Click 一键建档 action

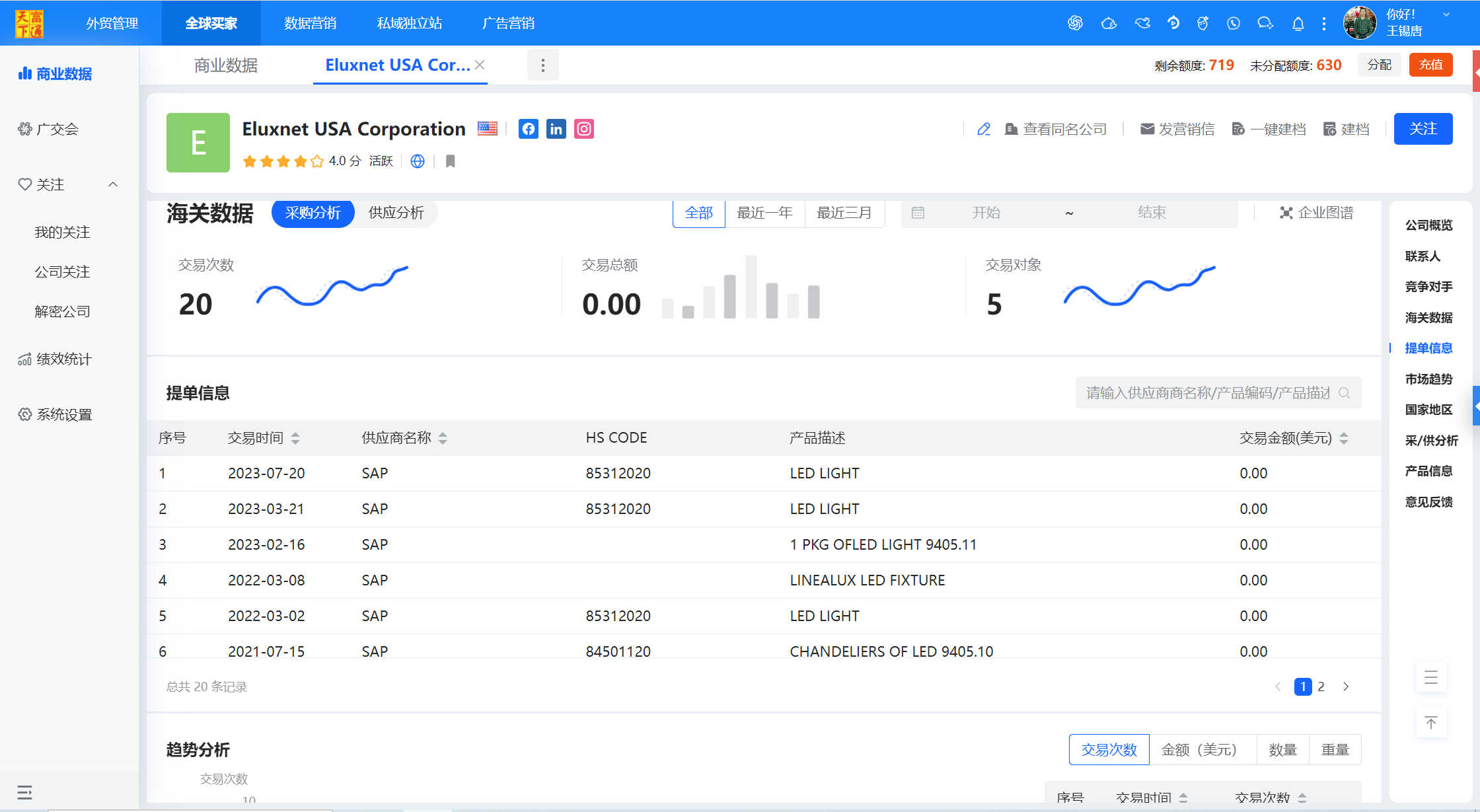(1269, 129)
